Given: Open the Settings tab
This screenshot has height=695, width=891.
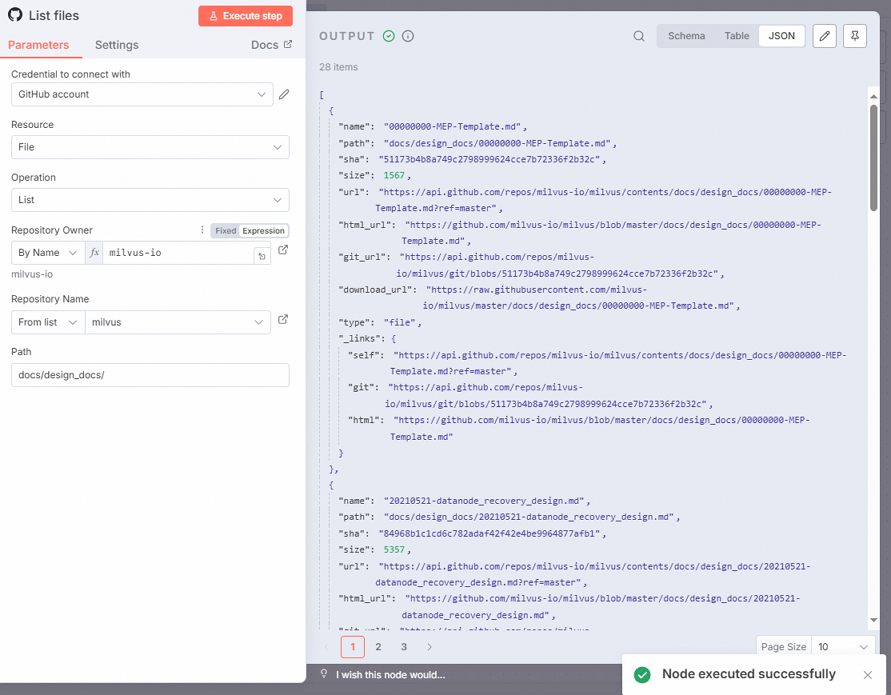Looking at the screenshot, I should coord(116,45).
